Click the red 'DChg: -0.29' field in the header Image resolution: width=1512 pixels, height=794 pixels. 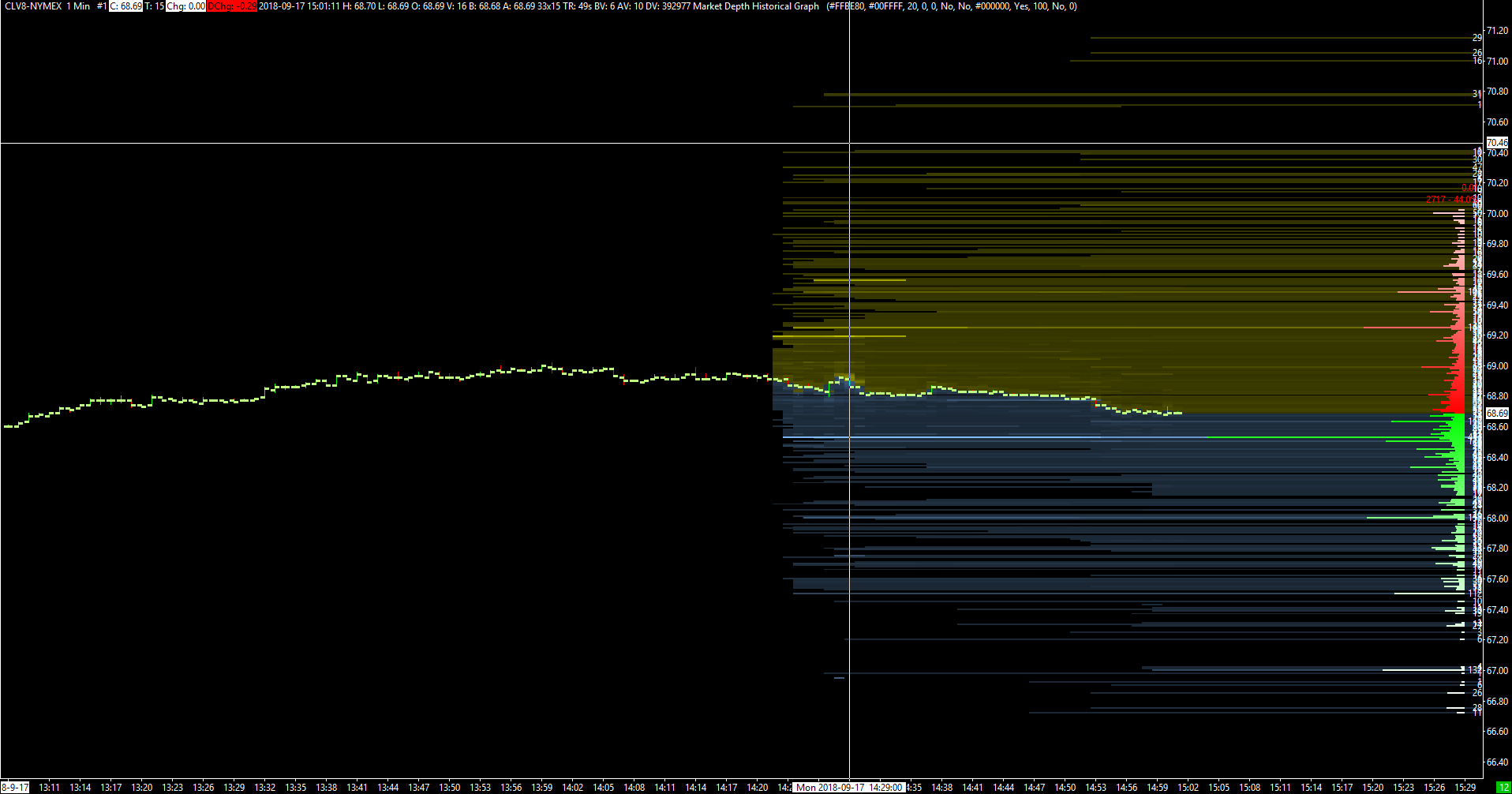[232, 6]
